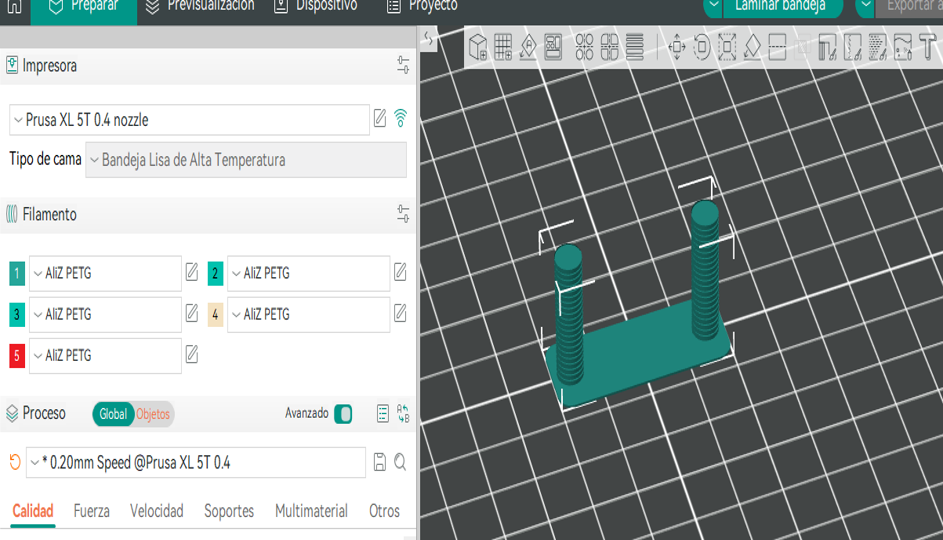Open the compare presets icon
This screenshot has width=943, height=540.
[x=403, y=413]
